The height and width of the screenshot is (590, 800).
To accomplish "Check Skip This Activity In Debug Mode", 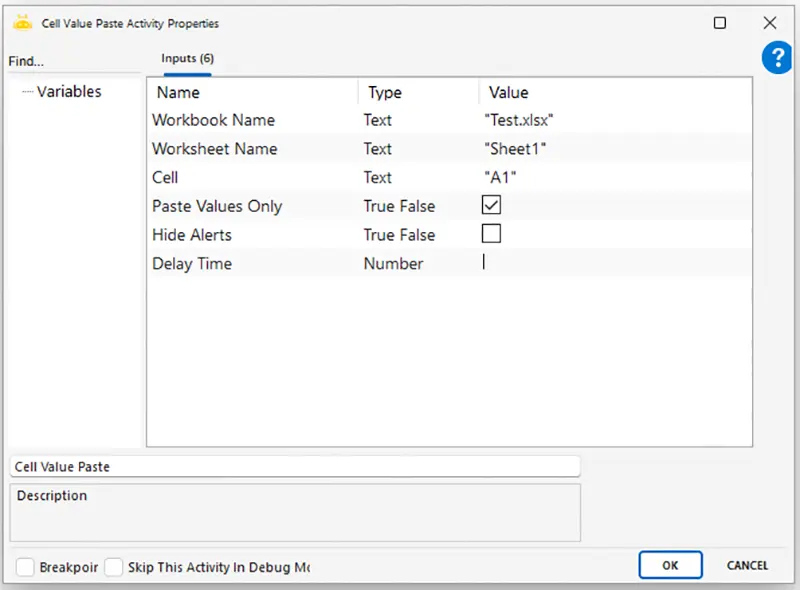I will (113, 567).
